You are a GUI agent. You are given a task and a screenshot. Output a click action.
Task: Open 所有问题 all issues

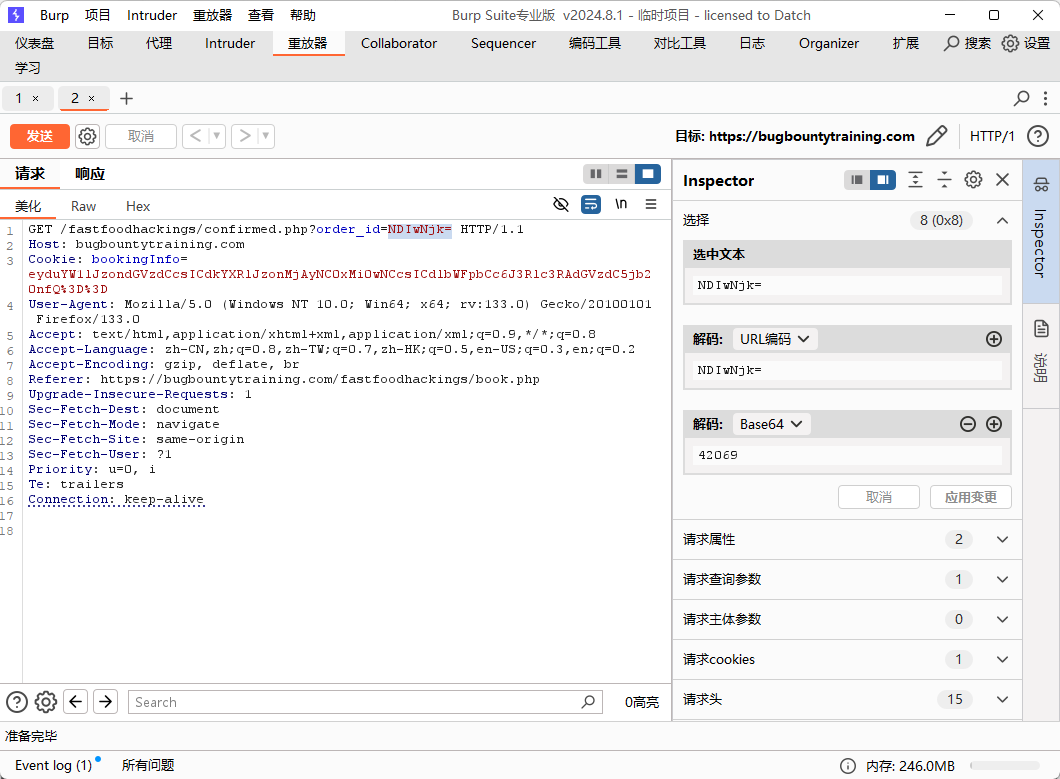pyautogui.click(x=148, y=765)
